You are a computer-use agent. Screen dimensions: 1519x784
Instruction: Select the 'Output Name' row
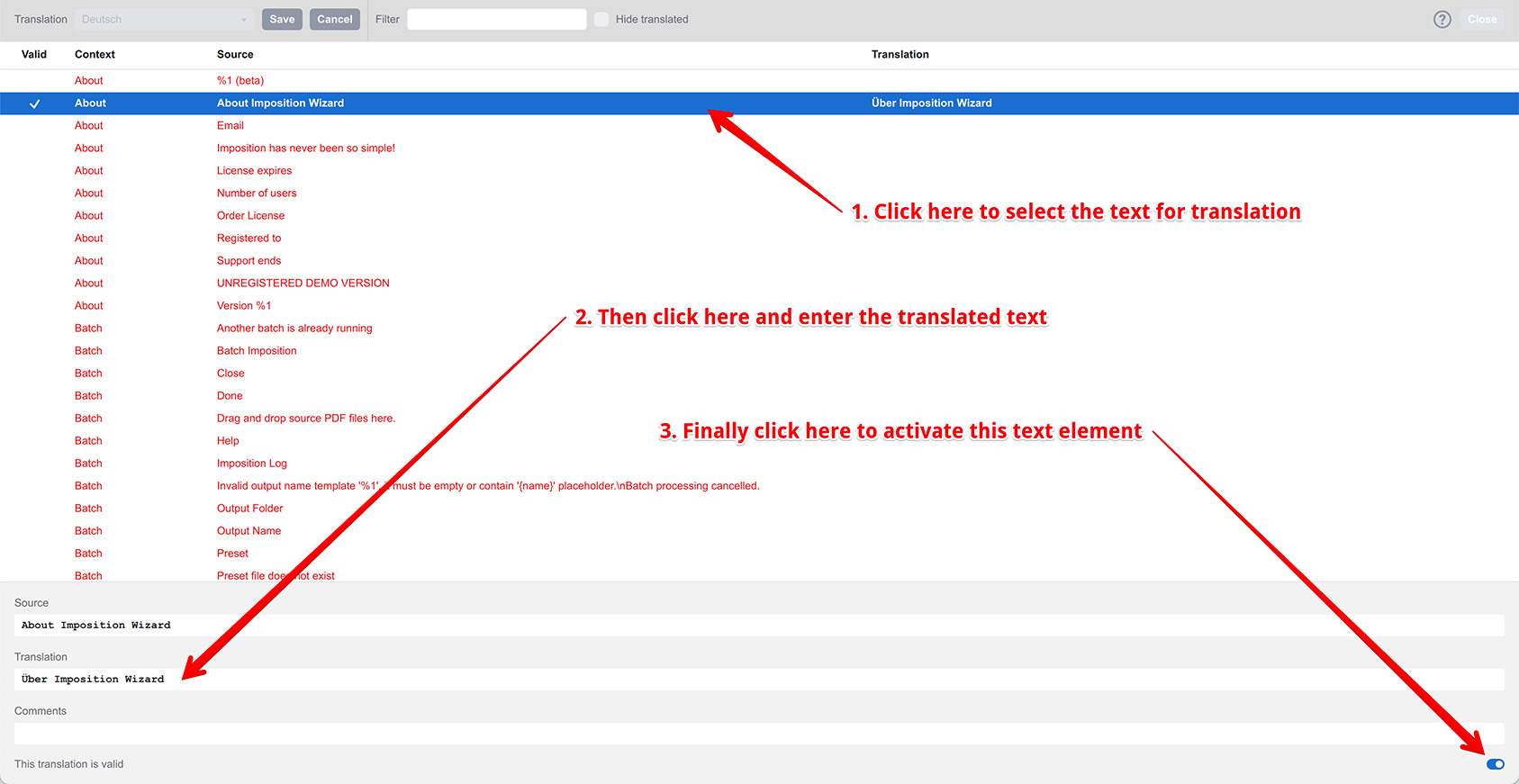[x=759, y=531]
